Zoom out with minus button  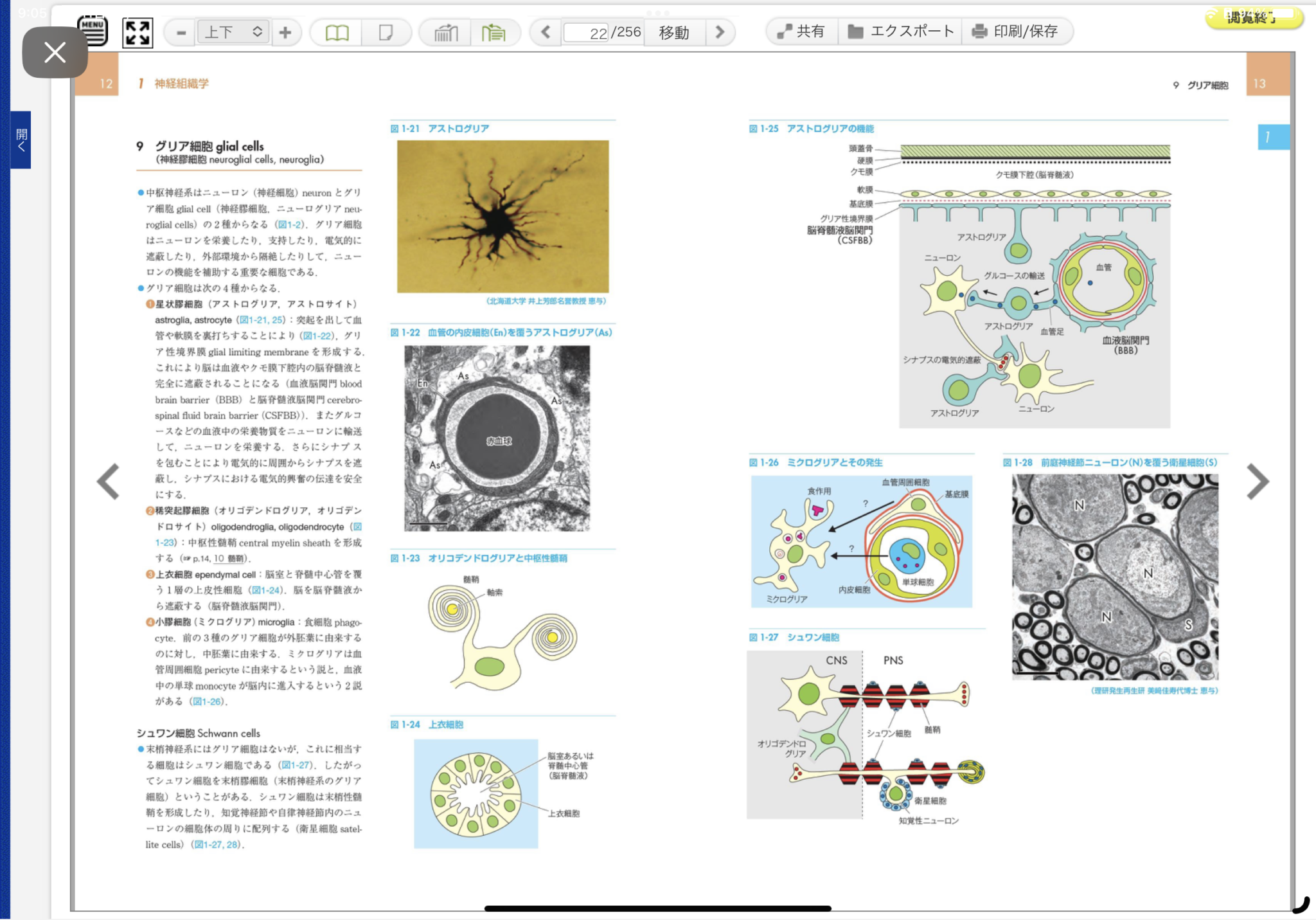tap(181, 32)
